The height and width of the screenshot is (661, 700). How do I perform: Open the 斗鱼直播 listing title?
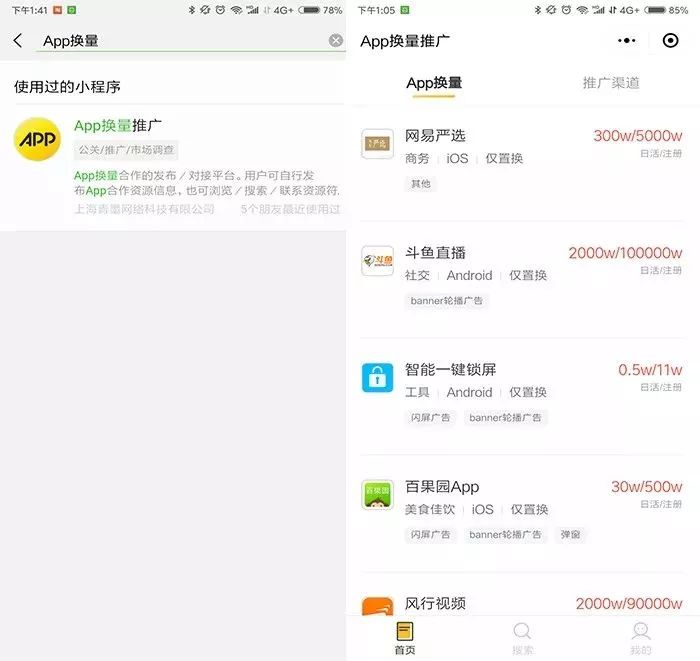(435, 253)
